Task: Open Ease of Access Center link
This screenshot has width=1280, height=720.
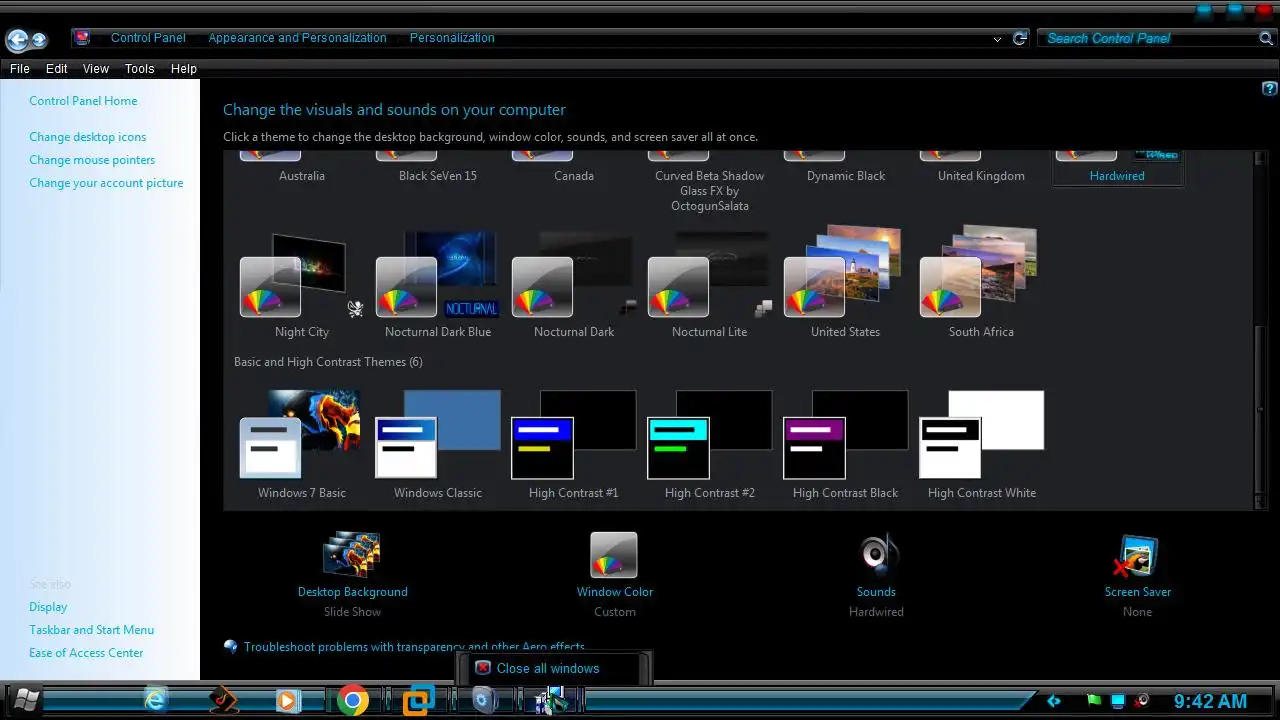Action: pos(86,653)
